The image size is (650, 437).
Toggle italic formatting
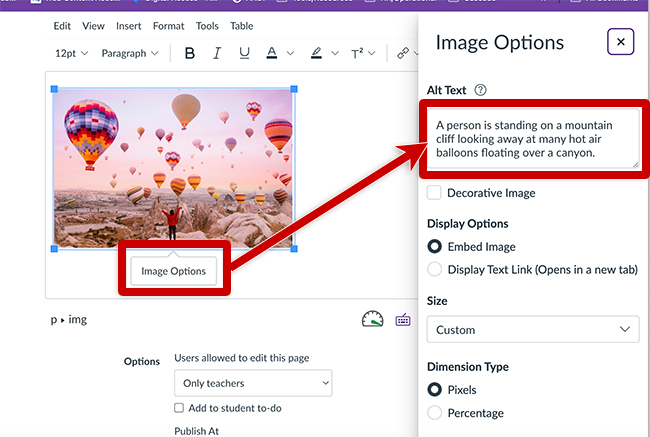[x=216, y=53]
